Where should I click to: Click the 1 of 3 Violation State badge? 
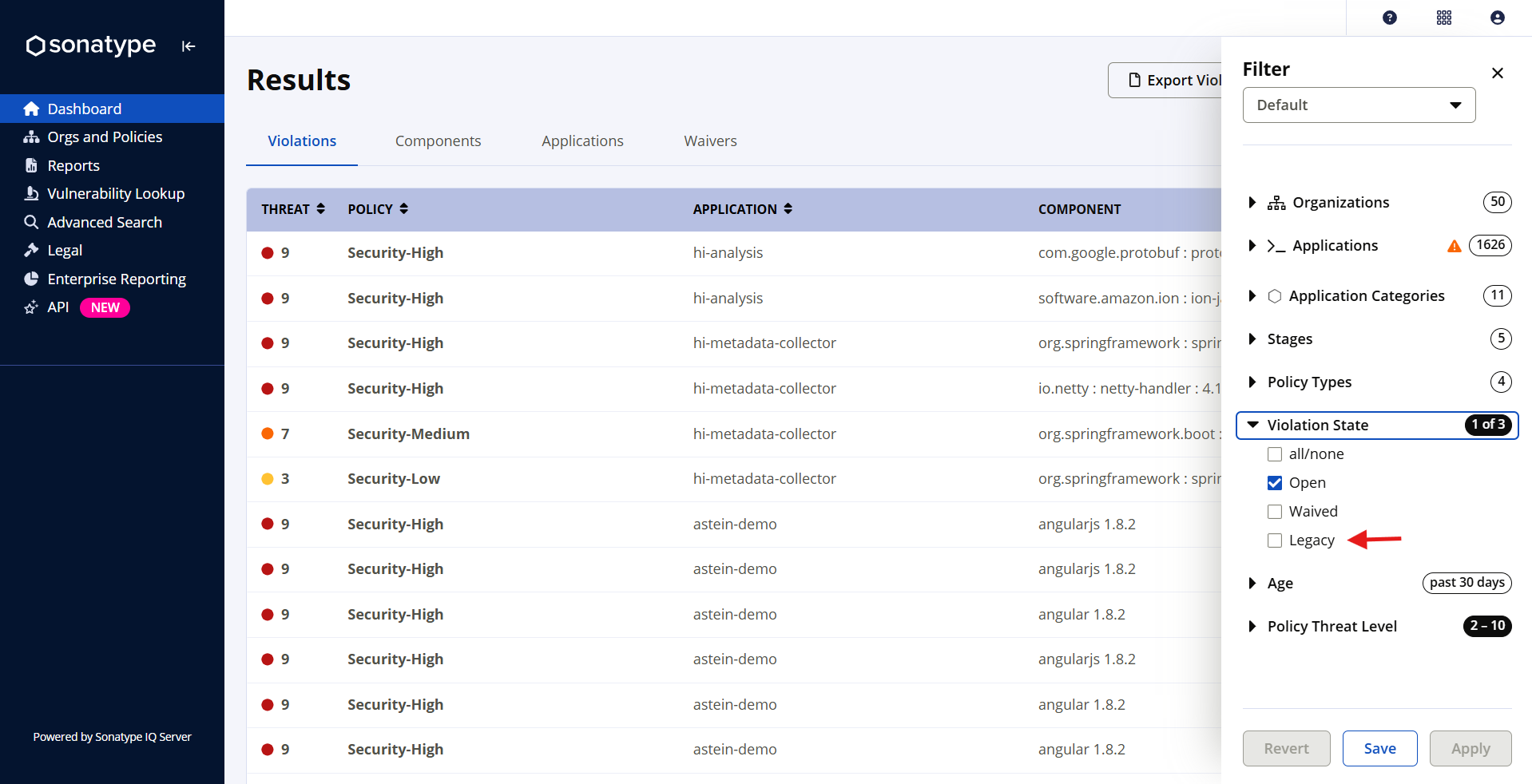(1488, 425)
